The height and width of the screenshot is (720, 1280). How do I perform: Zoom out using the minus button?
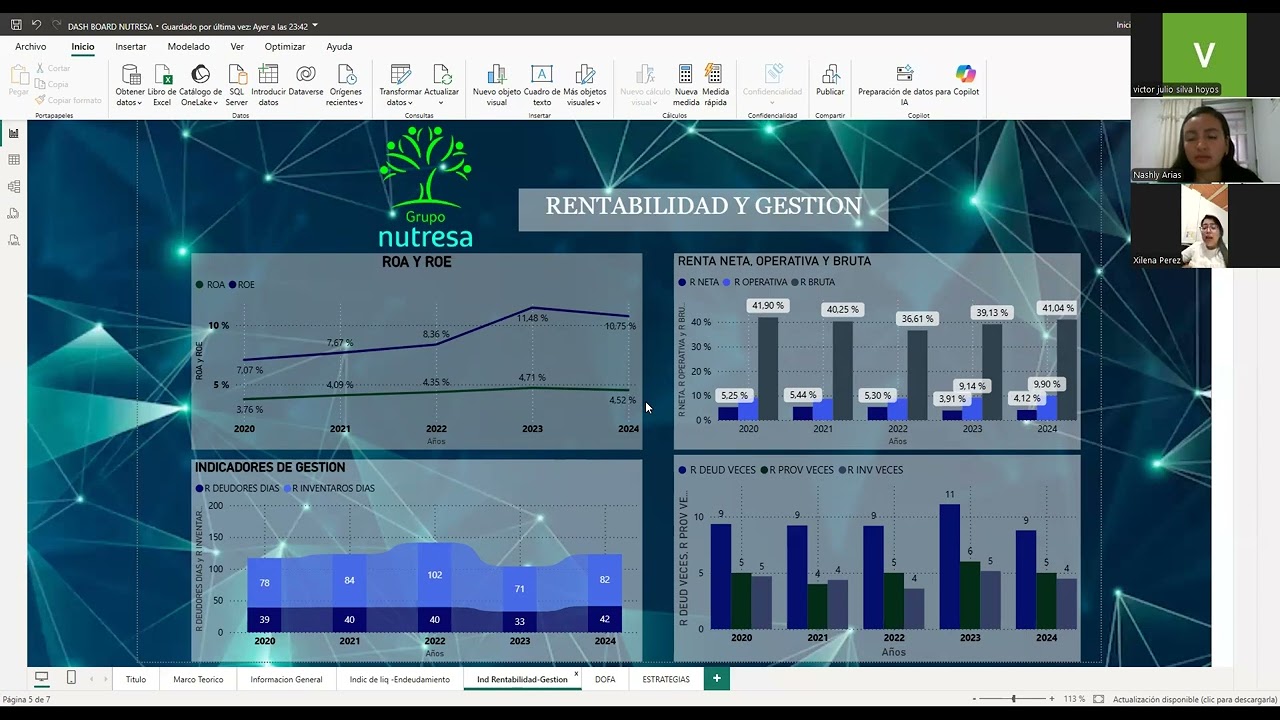pyautogui.click(x=975, y=699)
